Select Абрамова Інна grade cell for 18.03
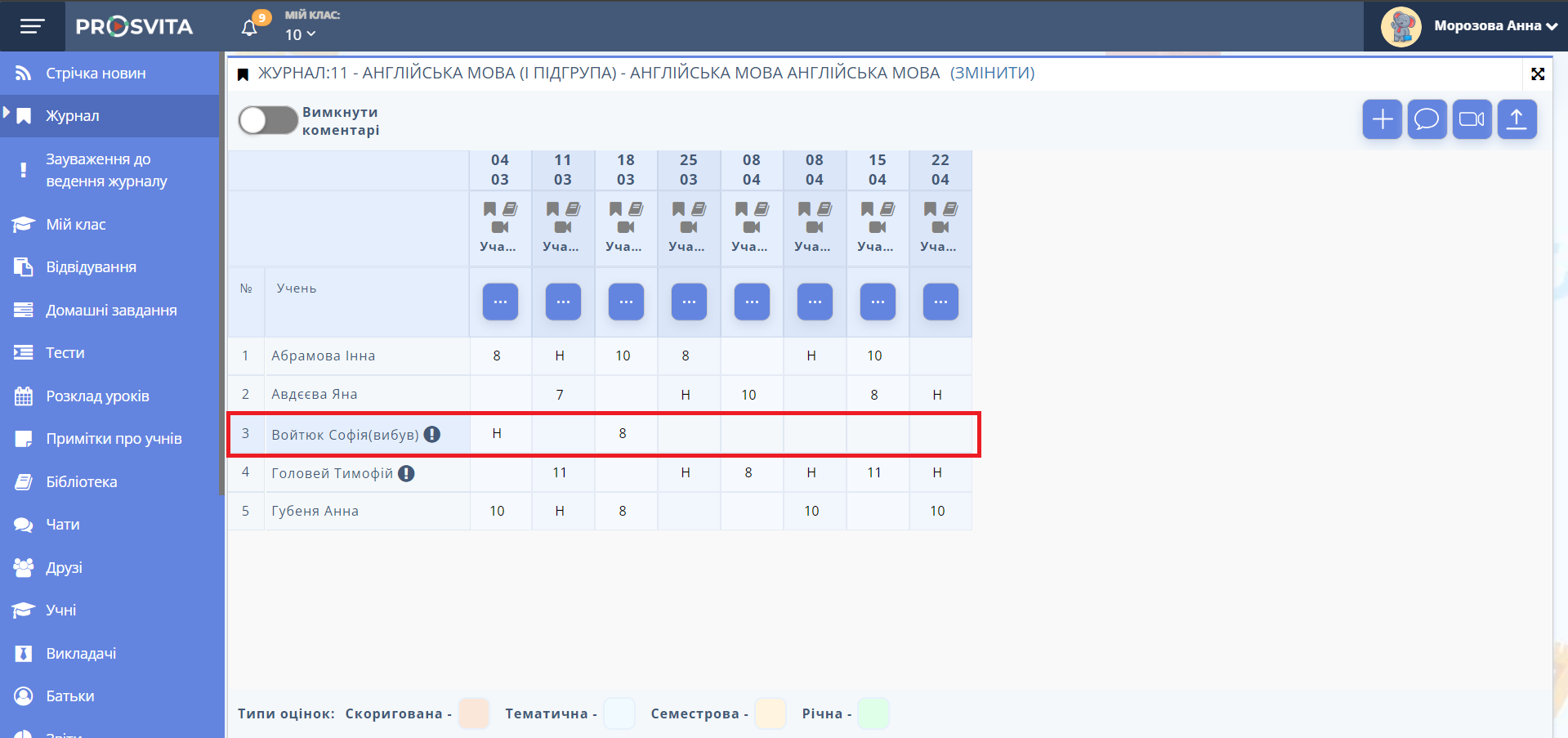The width and height of the screenshot is (1568, 738). (x=623, y=356)
